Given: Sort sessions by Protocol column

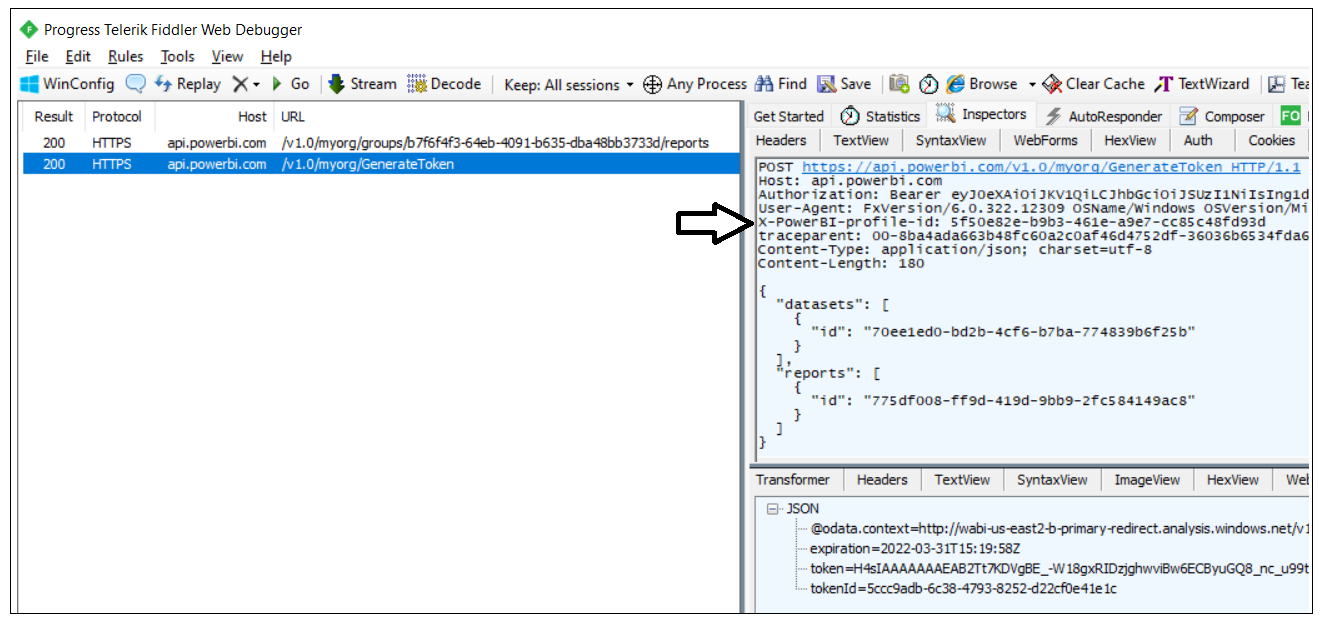Looking at the screenshot, I should click(x=119, y=117).
